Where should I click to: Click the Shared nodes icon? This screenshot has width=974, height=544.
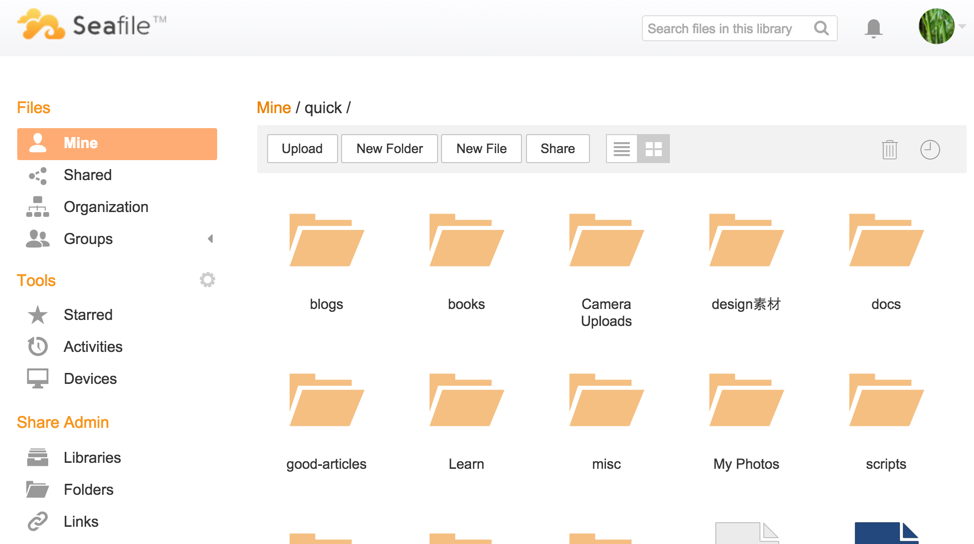pos(38,176)
